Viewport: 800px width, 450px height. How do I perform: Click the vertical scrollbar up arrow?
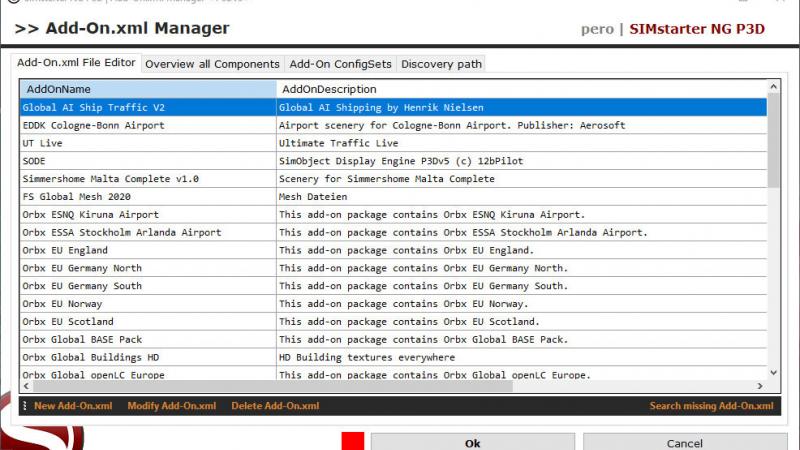773,87
